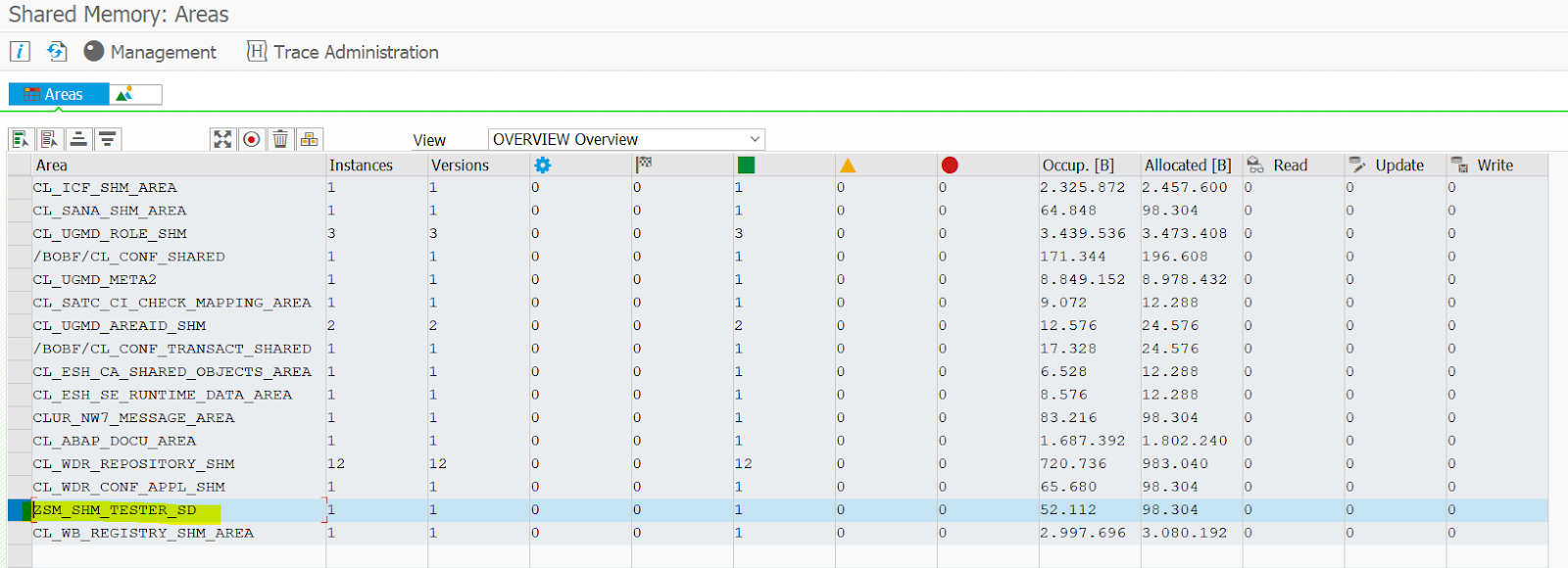The width and height of the screenshot is (1568, 568).
Task: Click allocated value 983.040
Action: (1175, 464)
